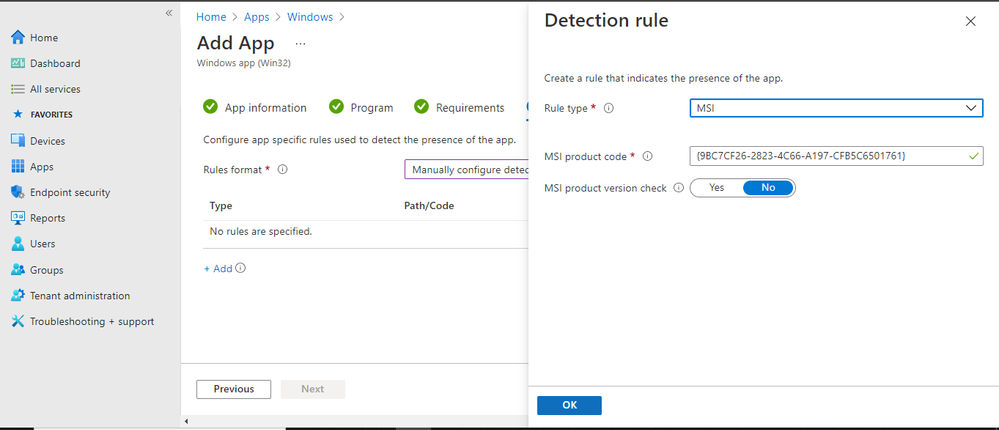Image resolution: width=999 pixels, height=430 pixels.
Task: Click info icon beside MSI product code
Action: point(647,156)
